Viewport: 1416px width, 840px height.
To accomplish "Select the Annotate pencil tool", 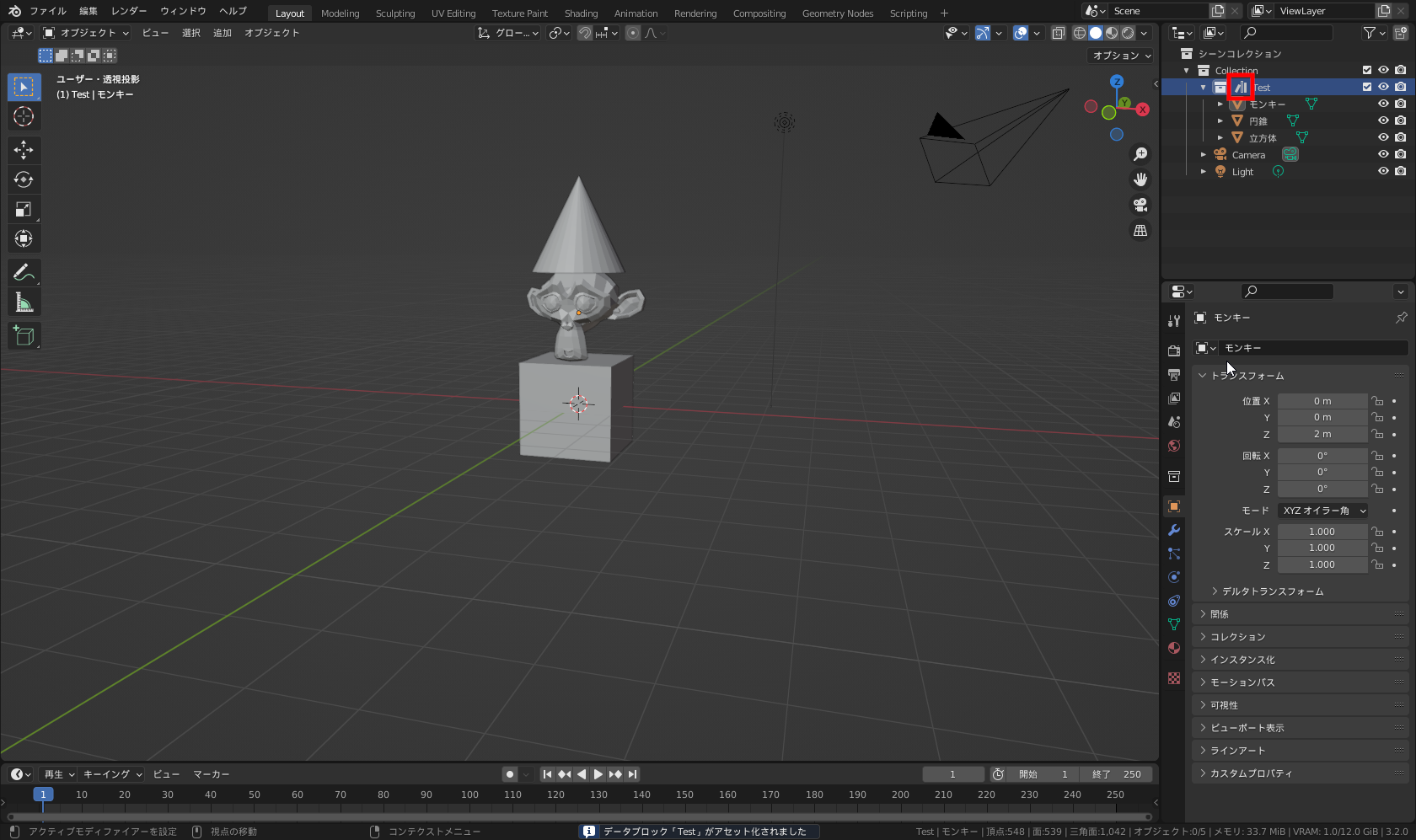I will pyautogui.click(x=24, y=272).
